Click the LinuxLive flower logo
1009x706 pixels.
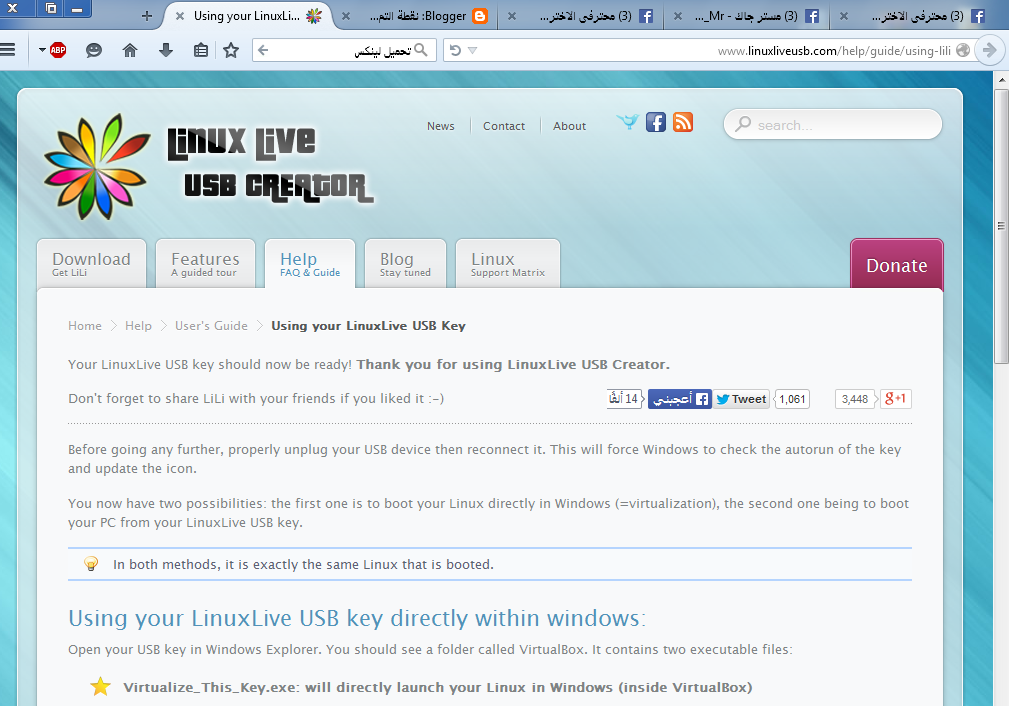click(x=97, y=166)
